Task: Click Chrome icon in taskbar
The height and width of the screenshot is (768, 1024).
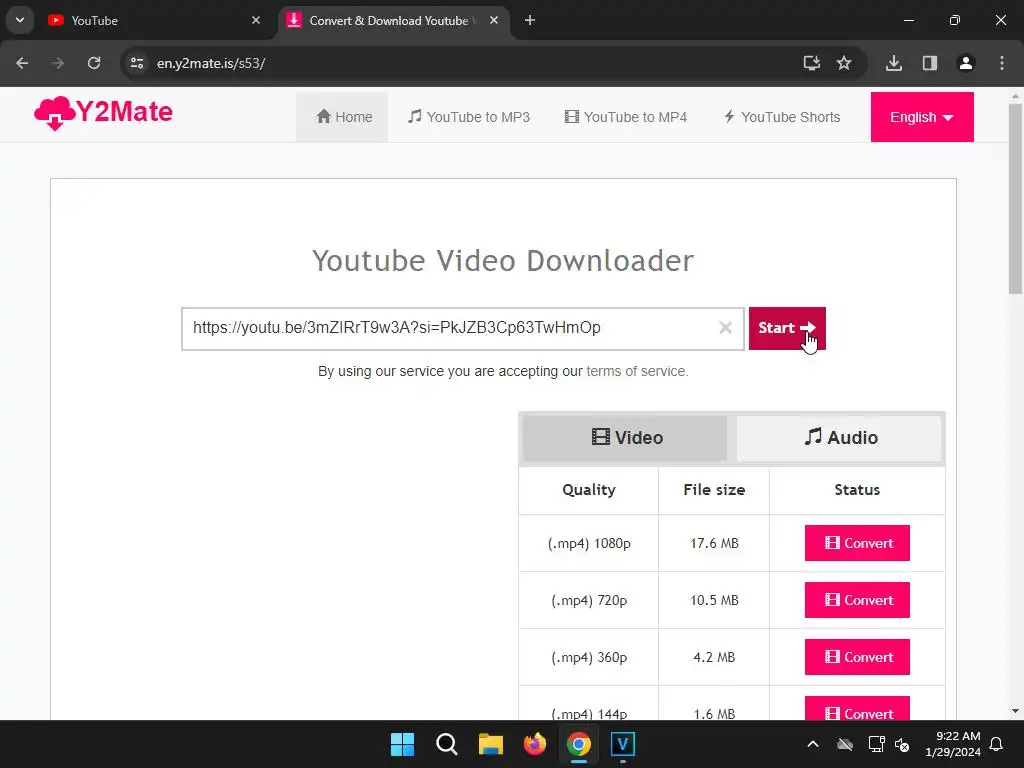Action: tap(579, 744)
